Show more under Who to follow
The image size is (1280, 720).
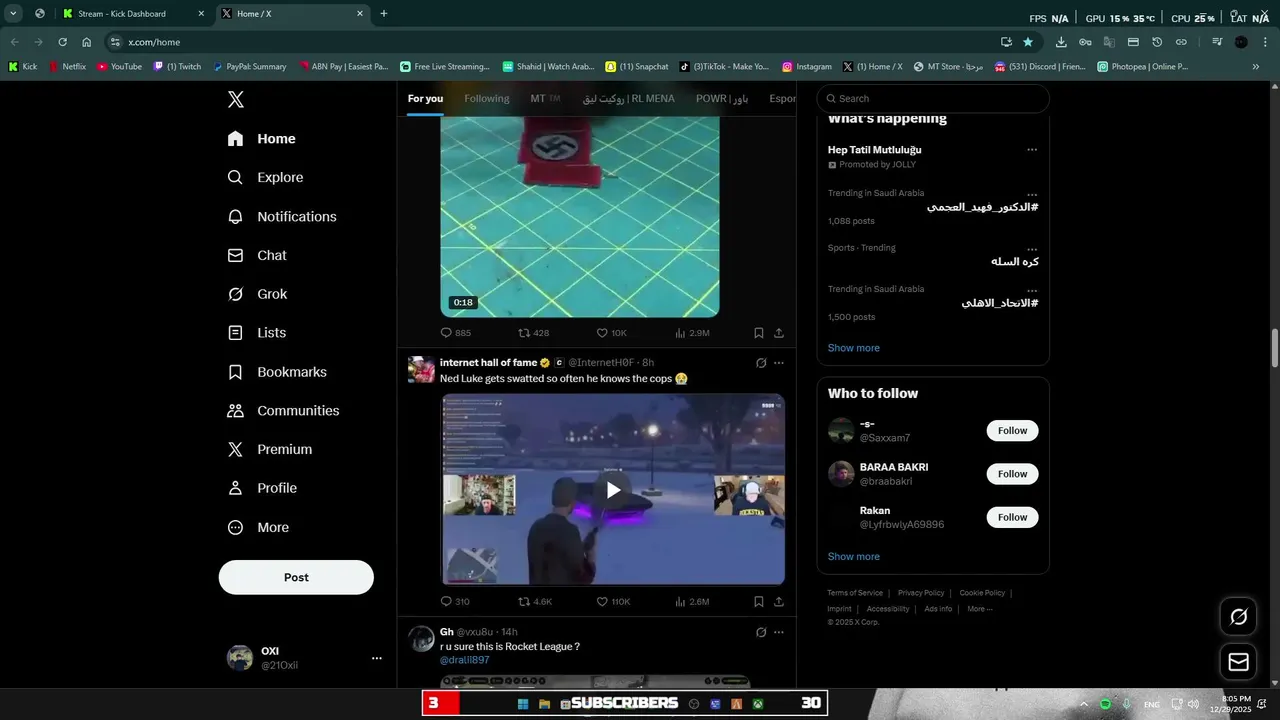853,557
